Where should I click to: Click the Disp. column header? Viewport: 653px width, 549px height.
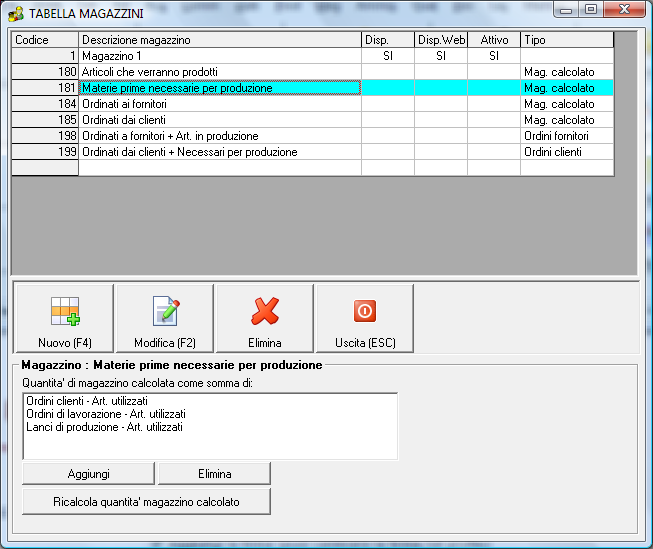(x=388, y=40)
